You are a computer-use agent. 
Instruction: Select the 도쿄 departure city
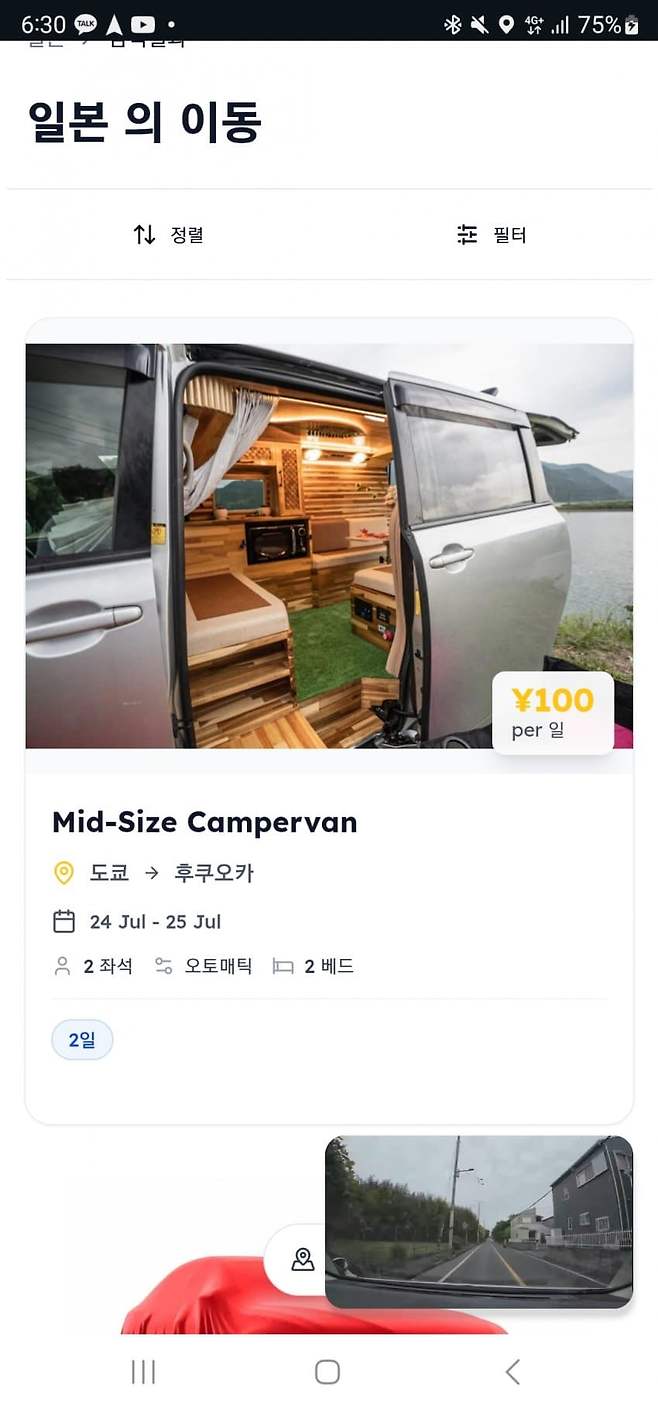pyautogui.click(x=110, y=873)
